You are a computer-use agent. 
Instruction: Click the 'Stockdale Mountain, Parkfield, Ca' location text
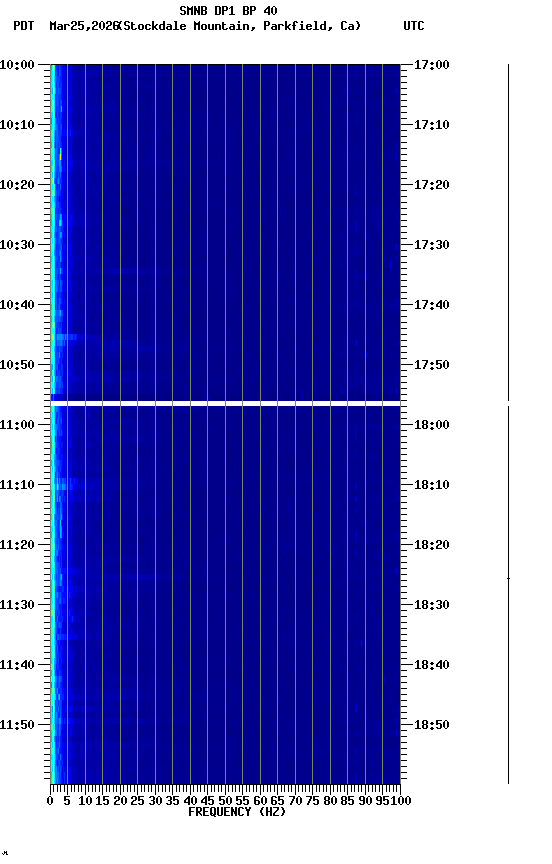point(240,26)
